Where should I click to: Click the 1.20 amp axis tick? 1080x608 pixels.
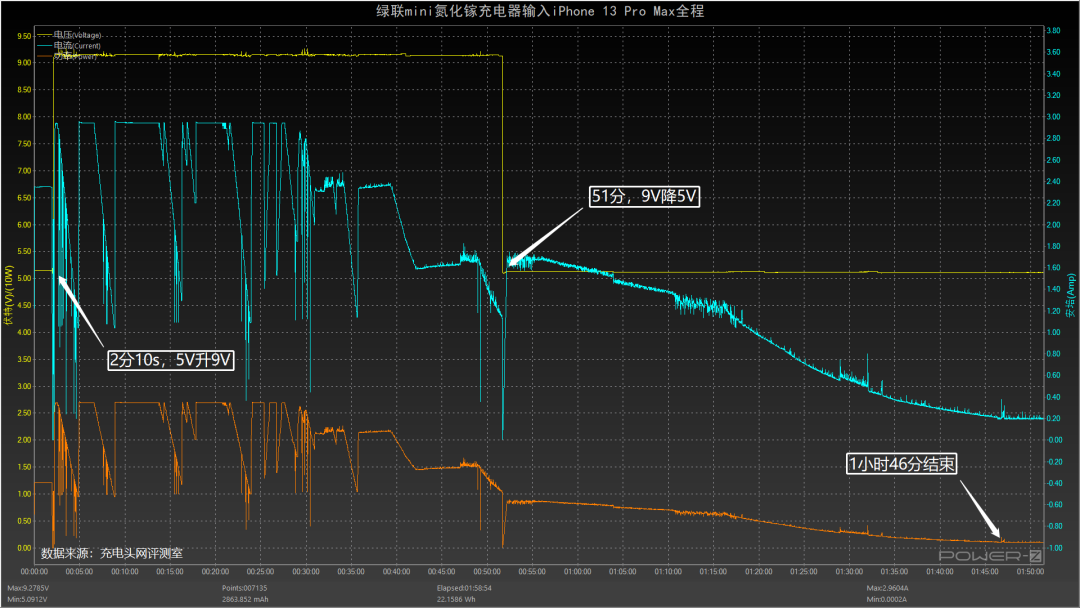[x=1053, y=311]
